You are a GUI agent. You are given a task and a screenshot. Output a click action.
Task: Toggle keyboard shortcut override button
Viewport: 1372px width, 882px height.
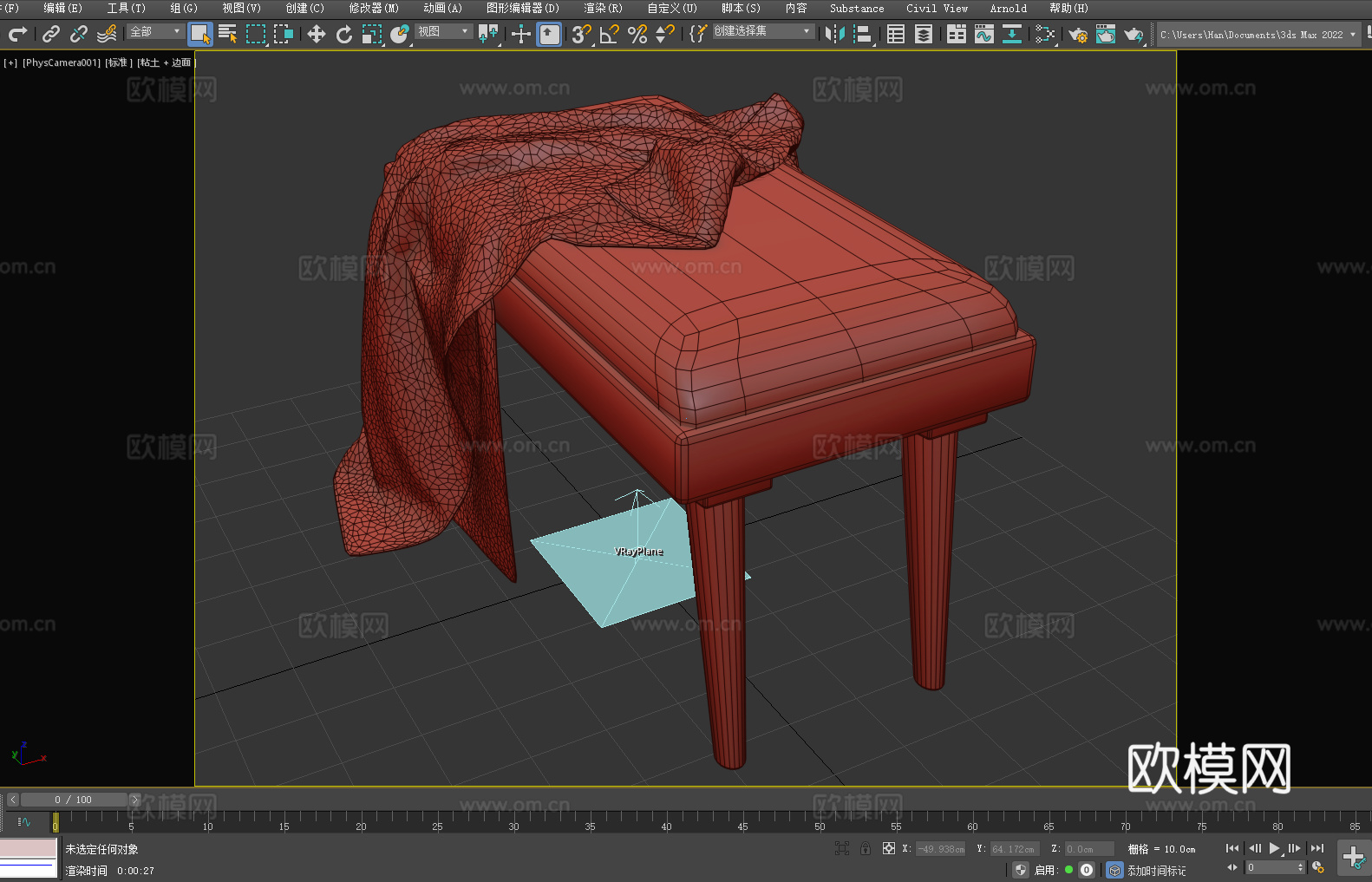click(x=549, y=34)
